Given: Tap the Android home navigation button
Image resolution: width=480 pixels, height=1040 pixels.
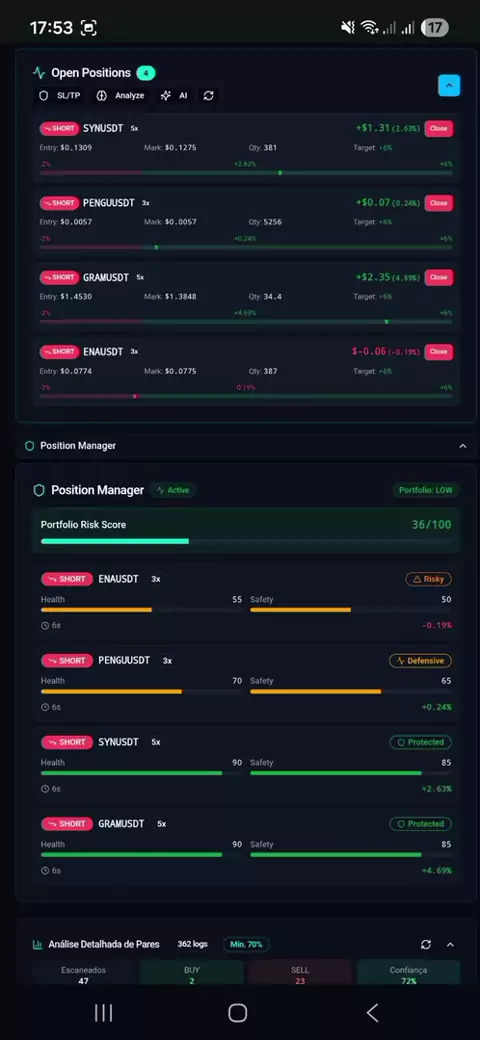Looking at the screenshot, I should pos(237,1012).
